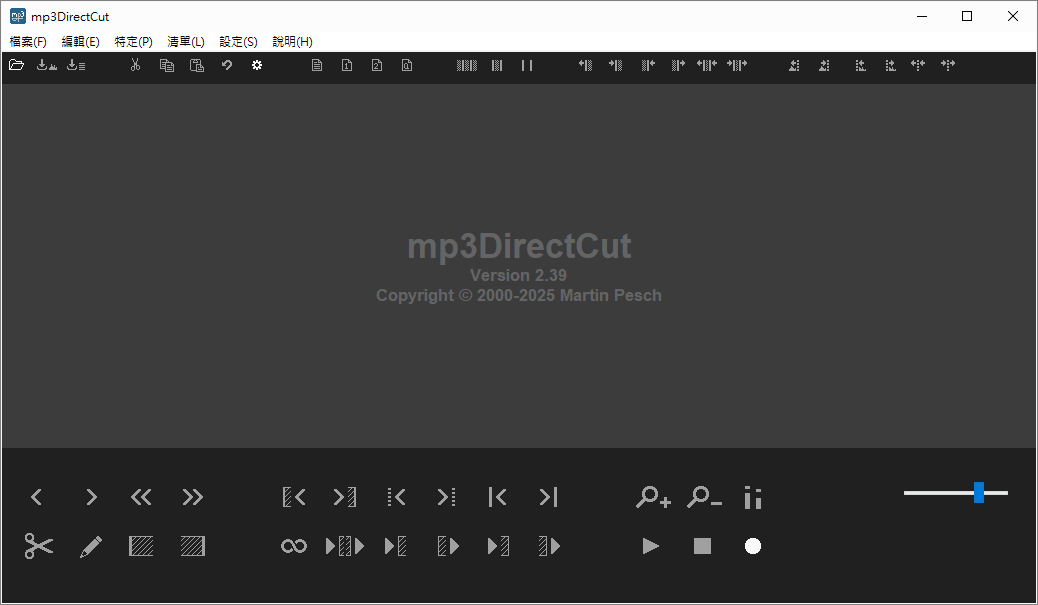Click the mp3DirectCut title bar app icon

18,16
